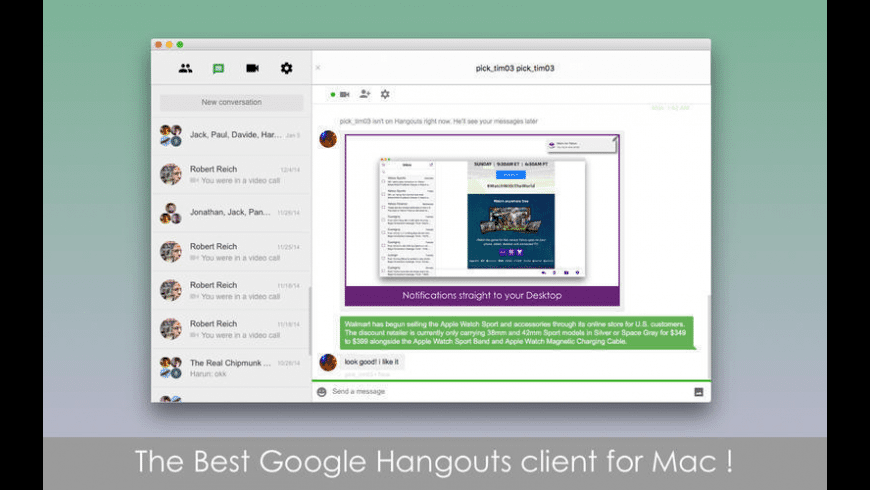Attach a photo using image icon

point(699,392)
